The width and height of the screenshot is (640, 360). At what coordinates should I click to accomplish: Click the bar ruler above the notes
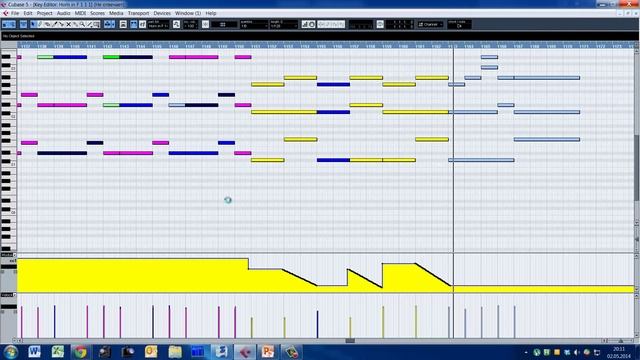click(x=326, y=46)
